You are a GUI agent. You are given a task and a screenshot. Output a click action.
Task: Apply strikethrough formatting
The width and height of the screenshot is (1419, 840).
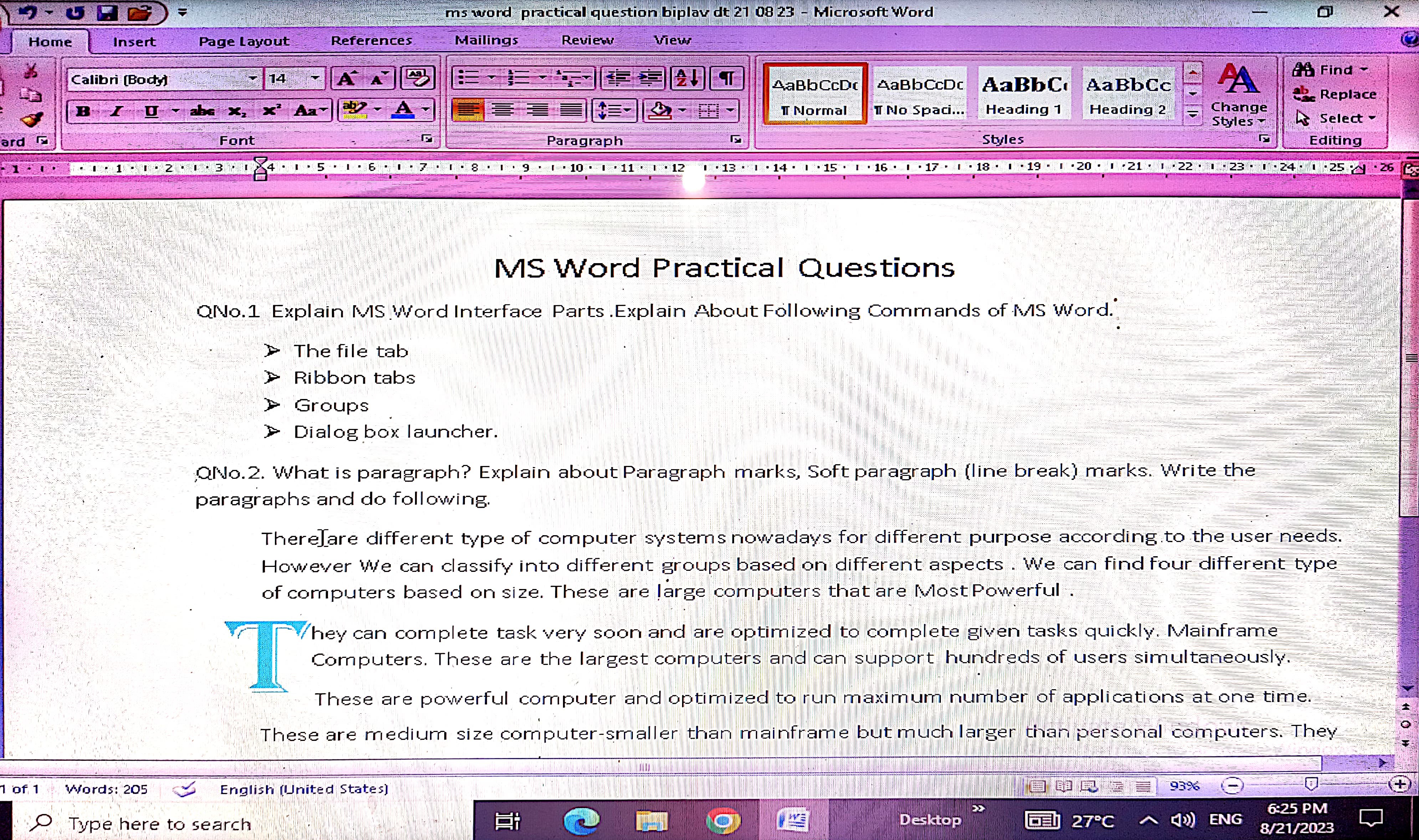click(201, 111)
